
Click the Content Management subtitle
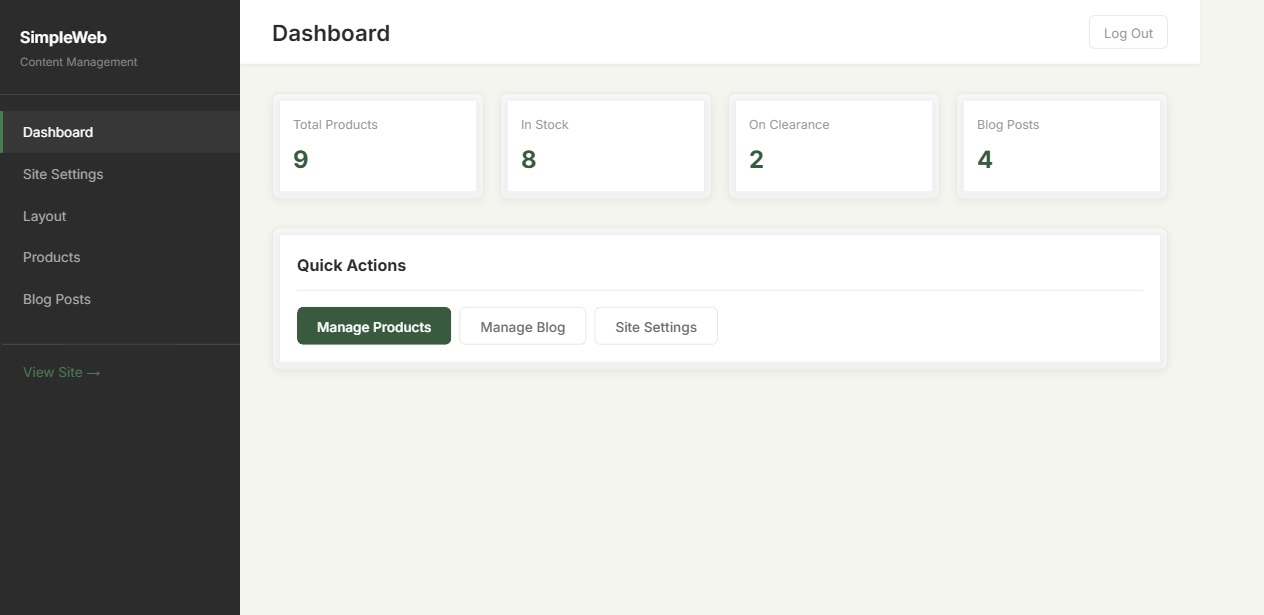click(79, 62)
